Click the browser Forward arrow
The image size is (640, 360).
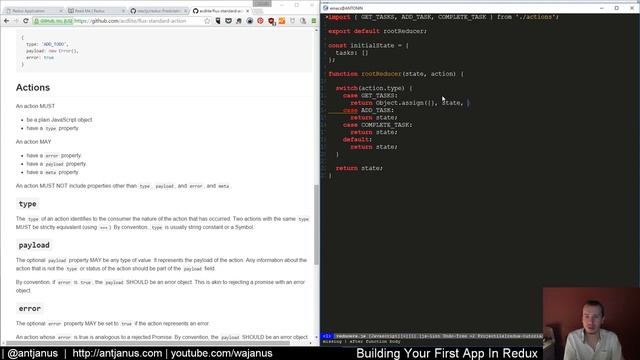pos(16,21)
